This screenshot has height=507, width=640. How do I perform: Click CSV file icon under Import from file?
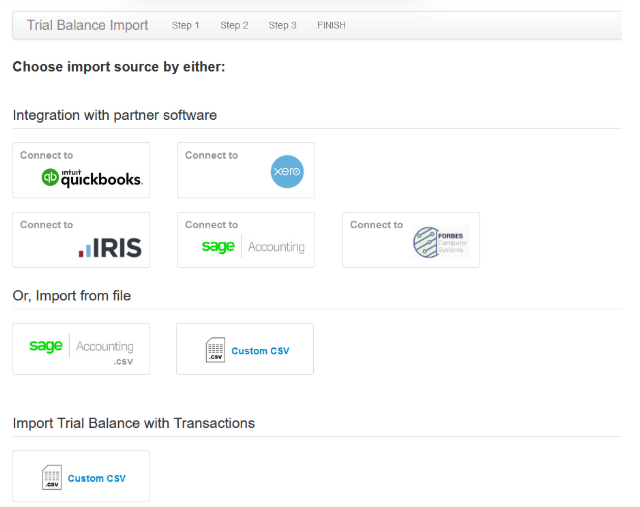(216, 351)
